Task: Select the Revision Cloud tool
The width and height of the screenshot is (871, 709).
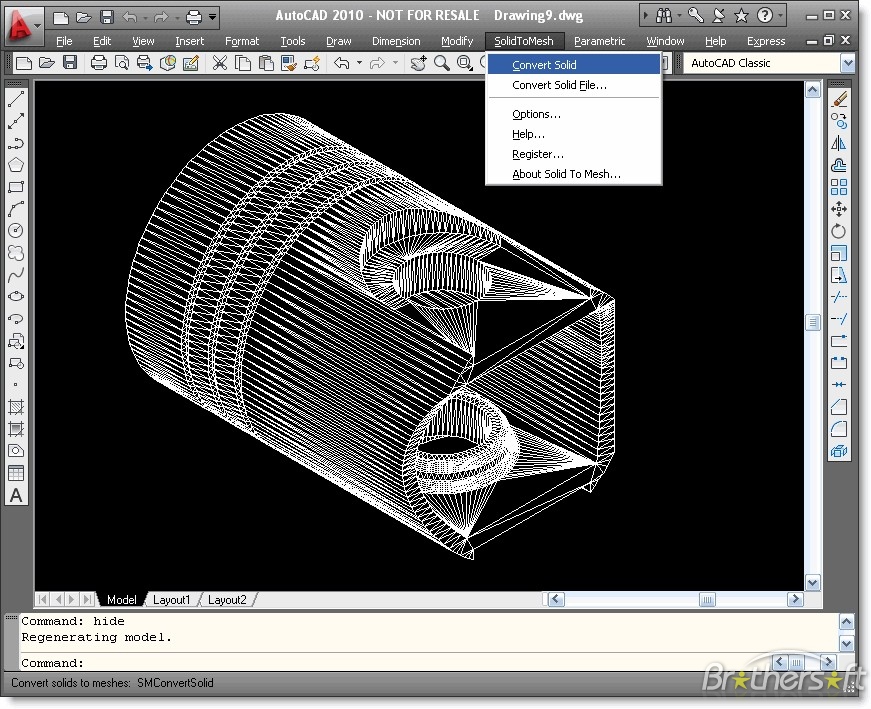Action: [16, 253]
